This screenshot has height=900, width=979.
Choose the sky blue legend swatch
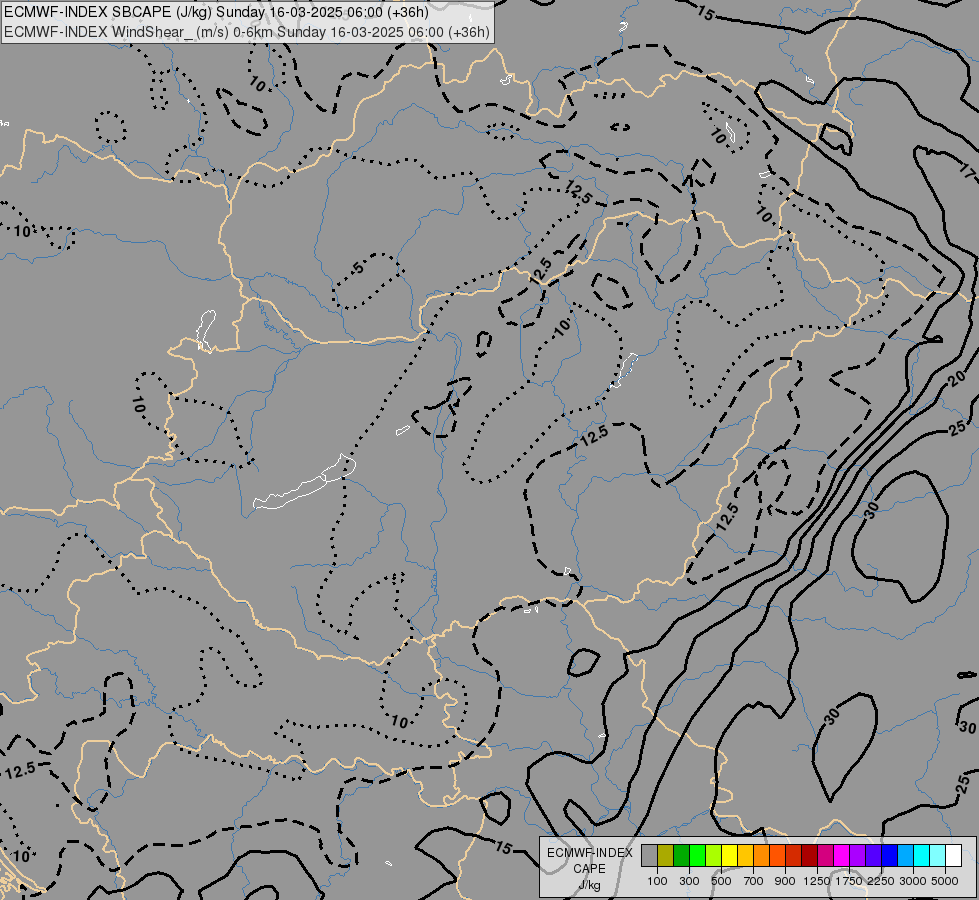pyautogui.click(x=906, y=855)
